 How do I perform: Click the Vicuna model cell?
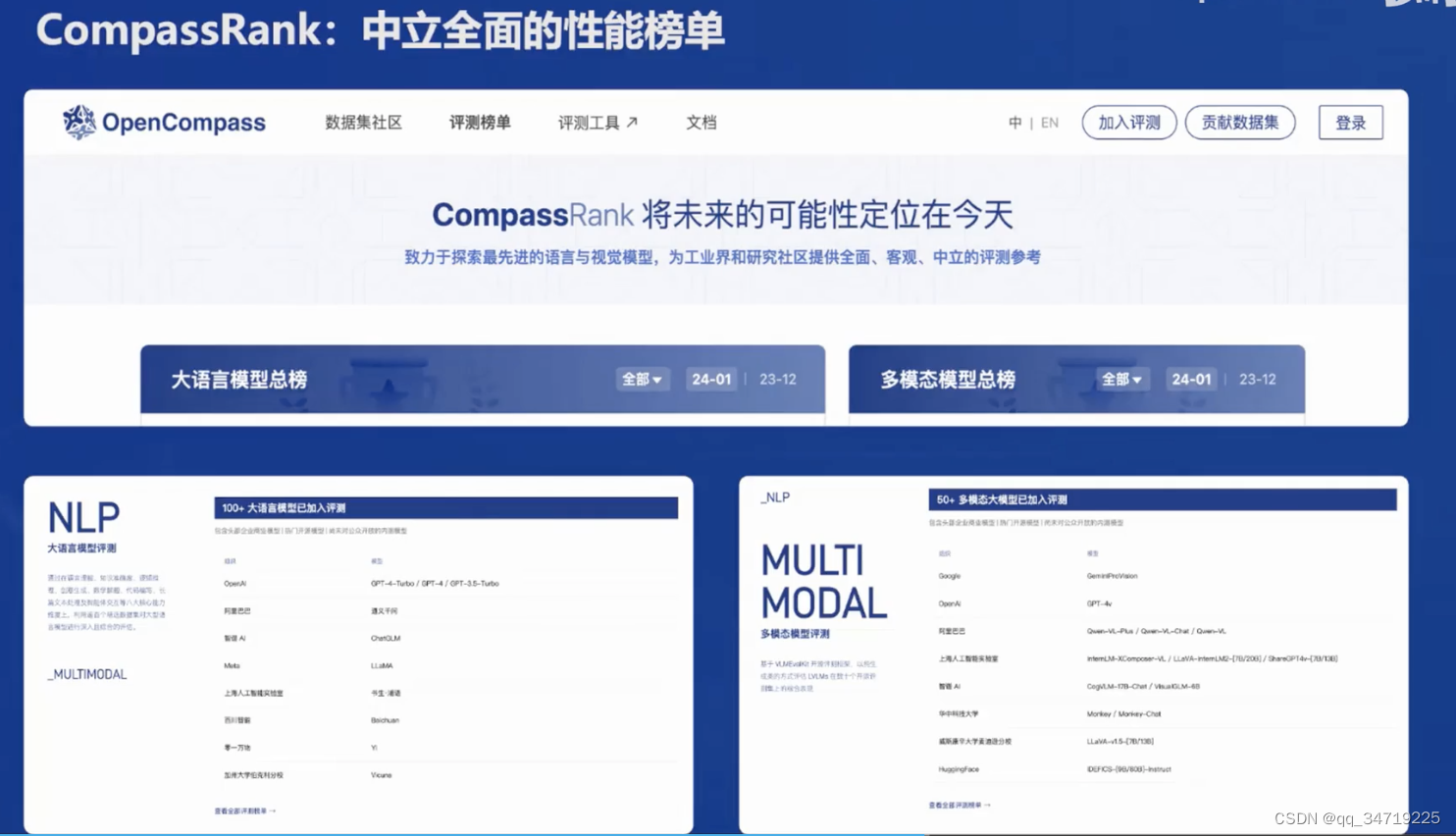(x=381, y=775)
